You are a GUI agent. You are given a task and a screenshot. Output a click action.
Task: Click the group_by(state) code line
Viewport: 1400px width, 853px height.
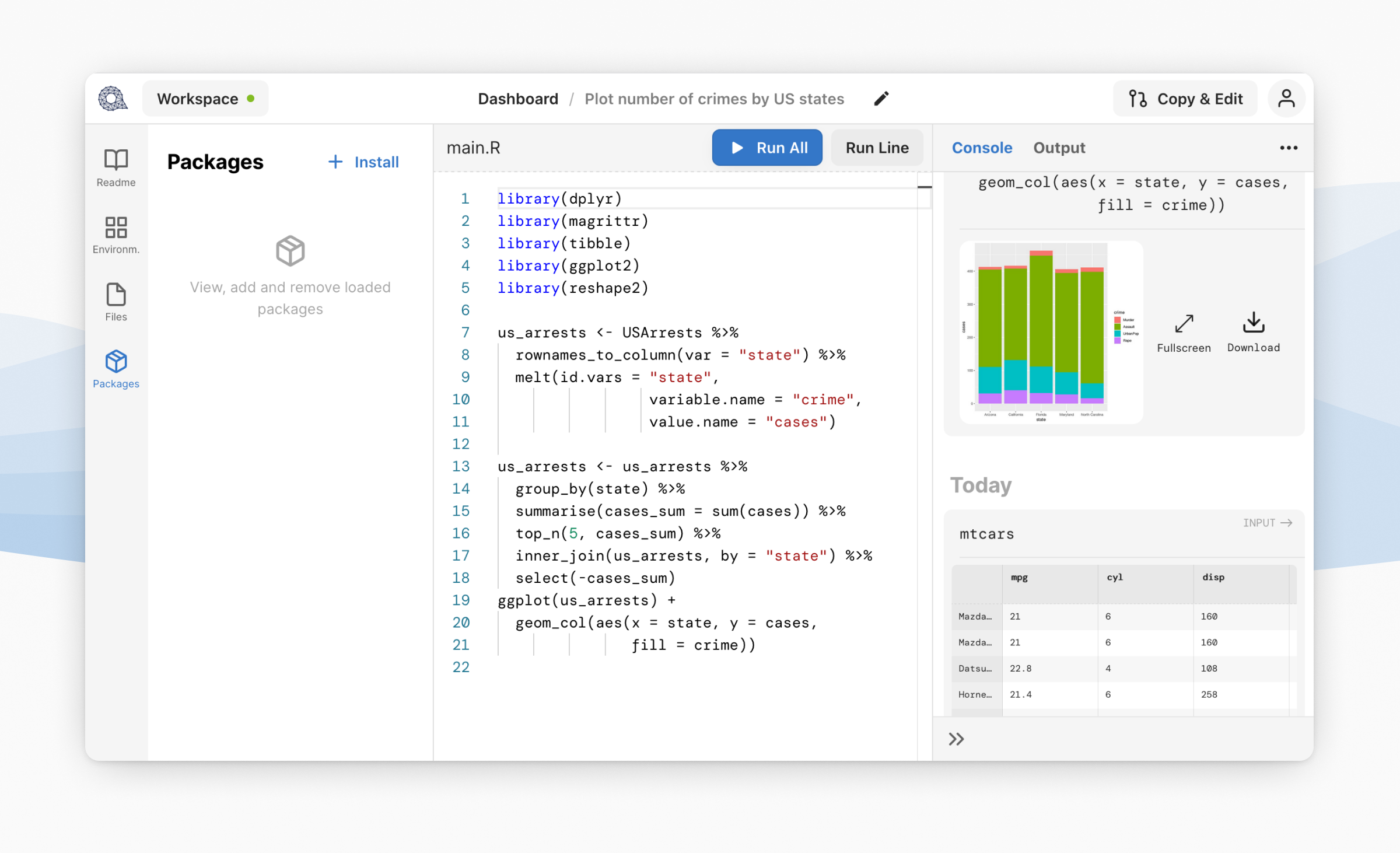[x=600, y=488]
